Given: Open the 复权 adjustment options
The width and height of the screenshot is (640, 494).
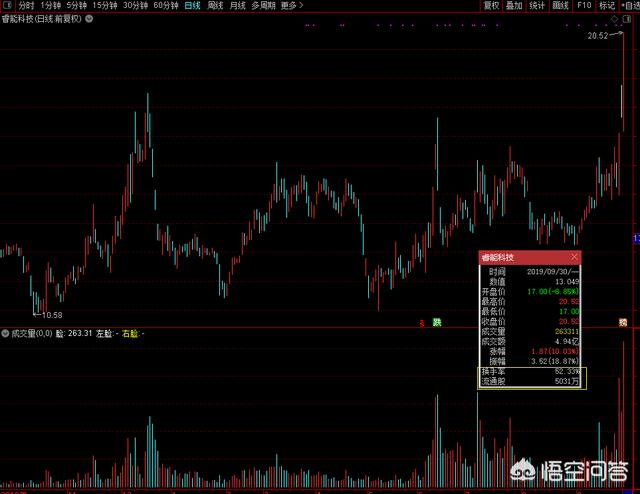Looking at the screenshot, I should click(491, 5).
